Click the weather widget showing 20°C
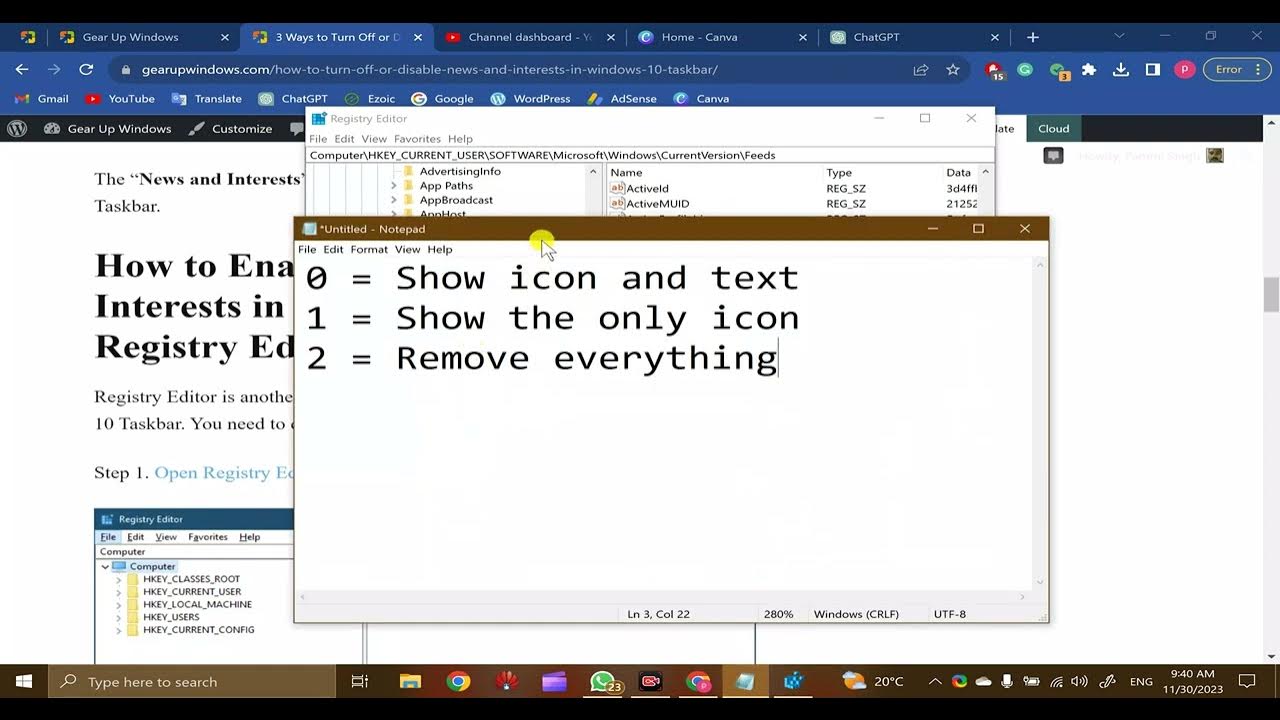 coord(873,682)
